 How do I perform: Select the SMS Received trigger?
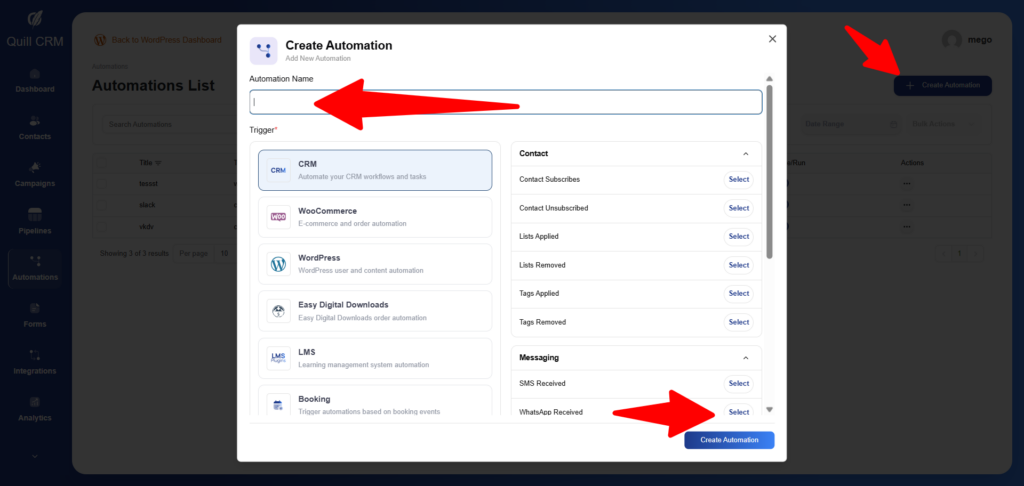click(738, 383)
